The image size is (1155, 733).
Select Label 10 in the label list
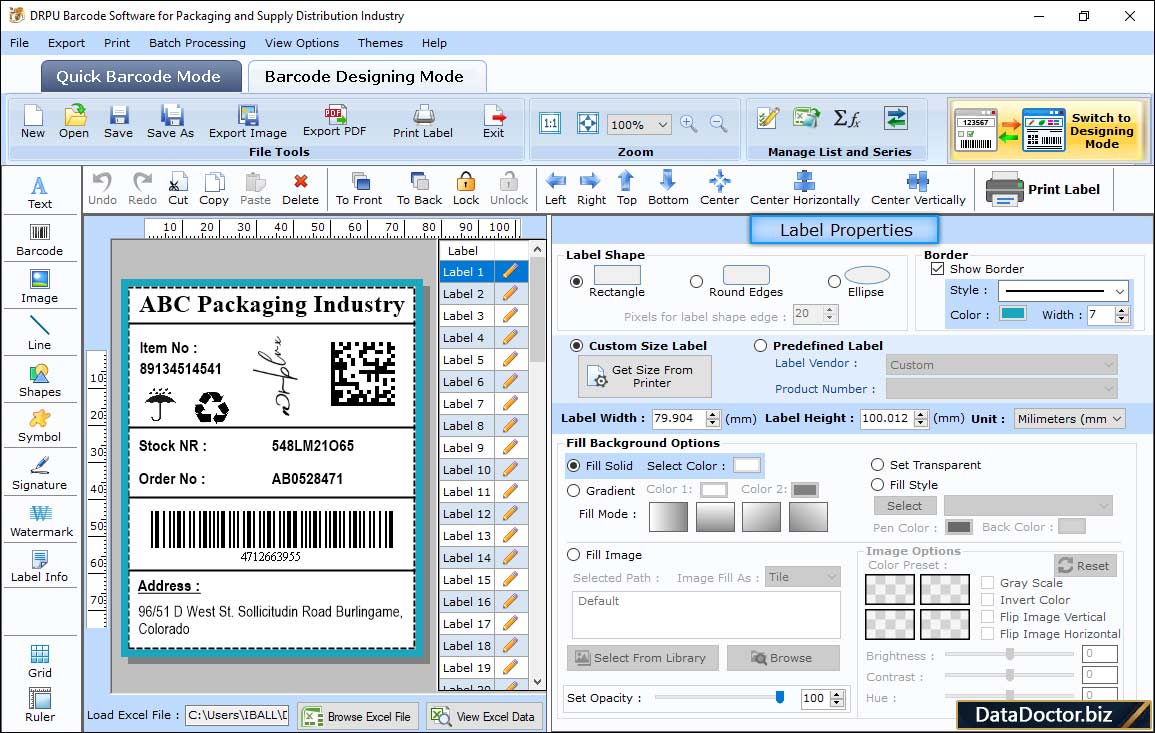[467, 470]
